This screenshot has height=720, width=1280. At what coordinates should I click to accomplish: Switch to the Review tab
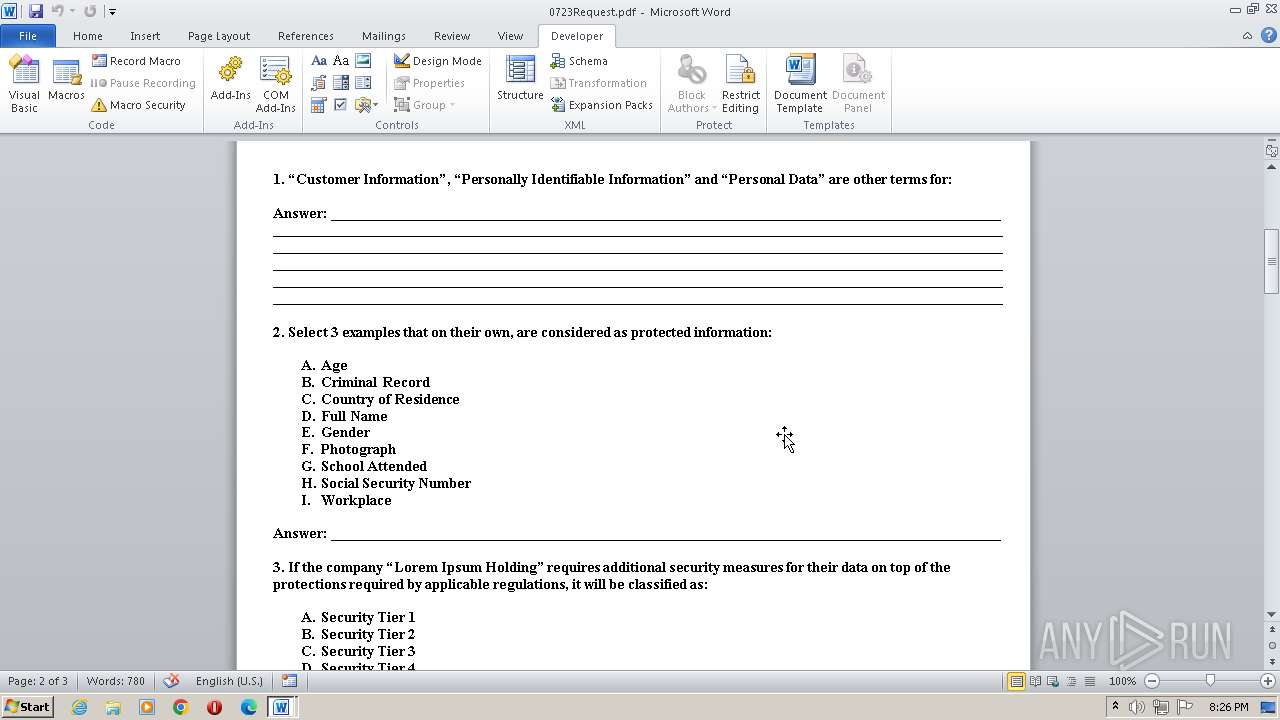pyautogui.click(x=452, y=36)
